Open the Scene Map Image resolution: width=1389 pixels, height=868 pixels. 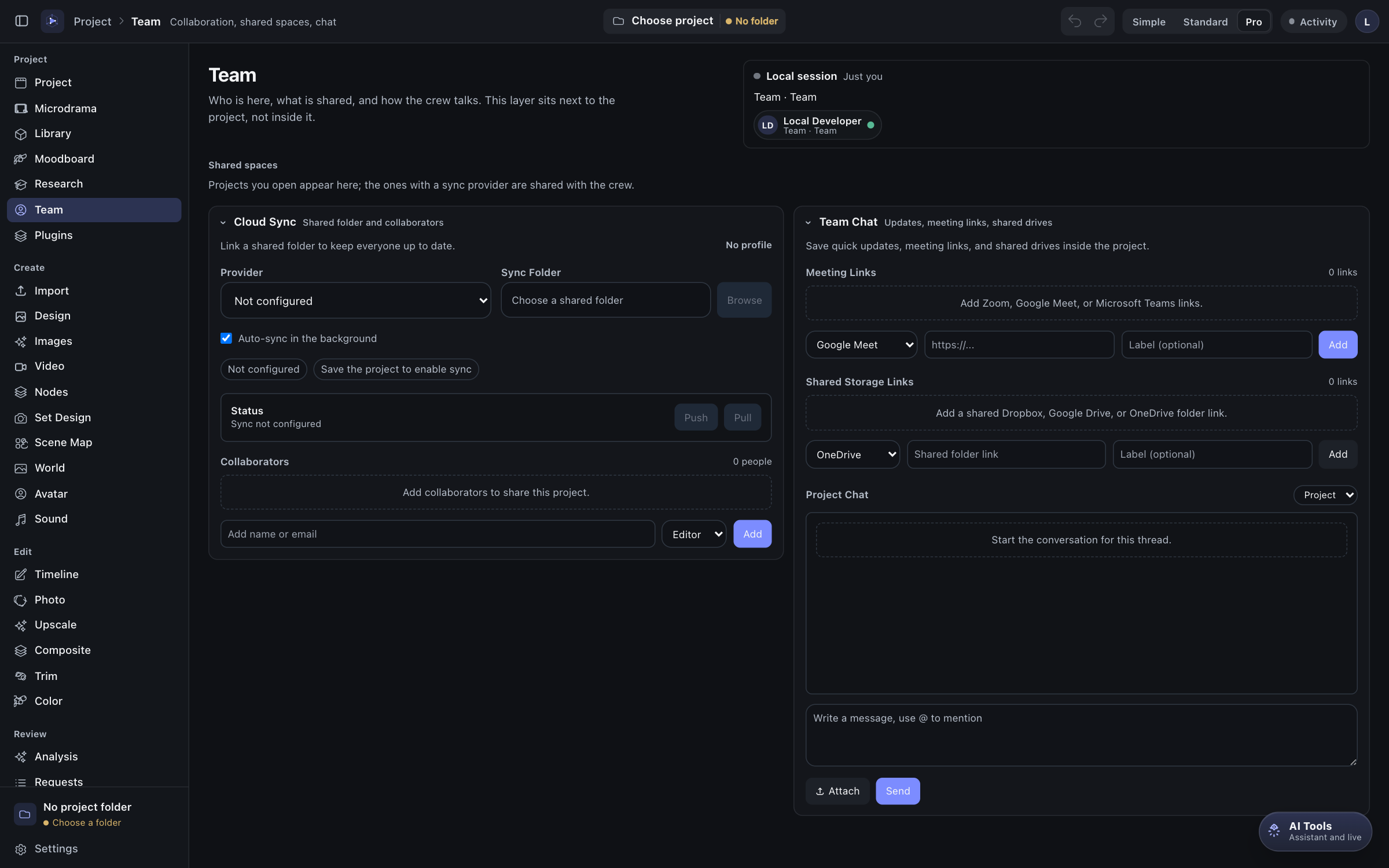94,443
